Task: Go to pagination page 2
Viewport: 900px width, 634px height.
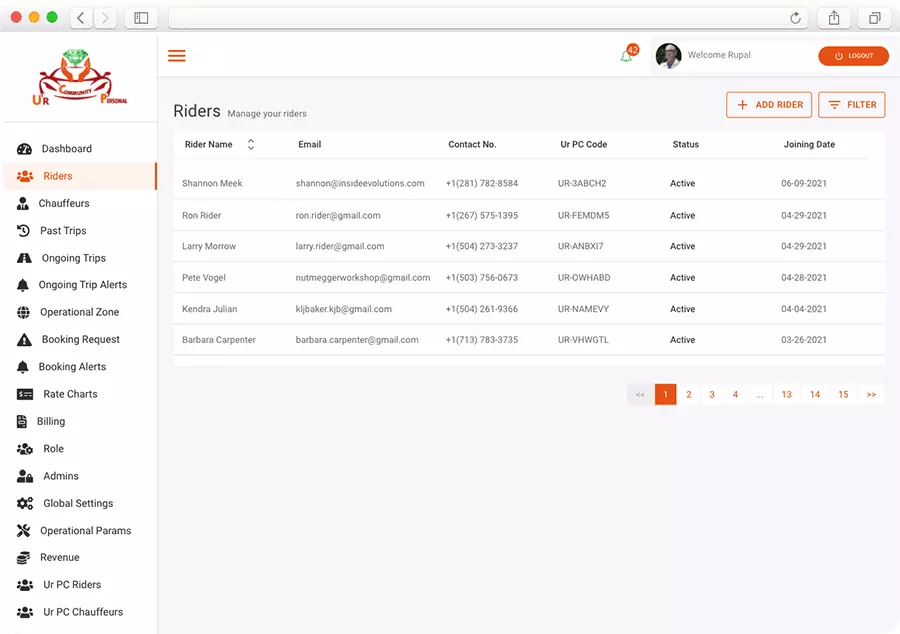Action: (x=689, y=395)
